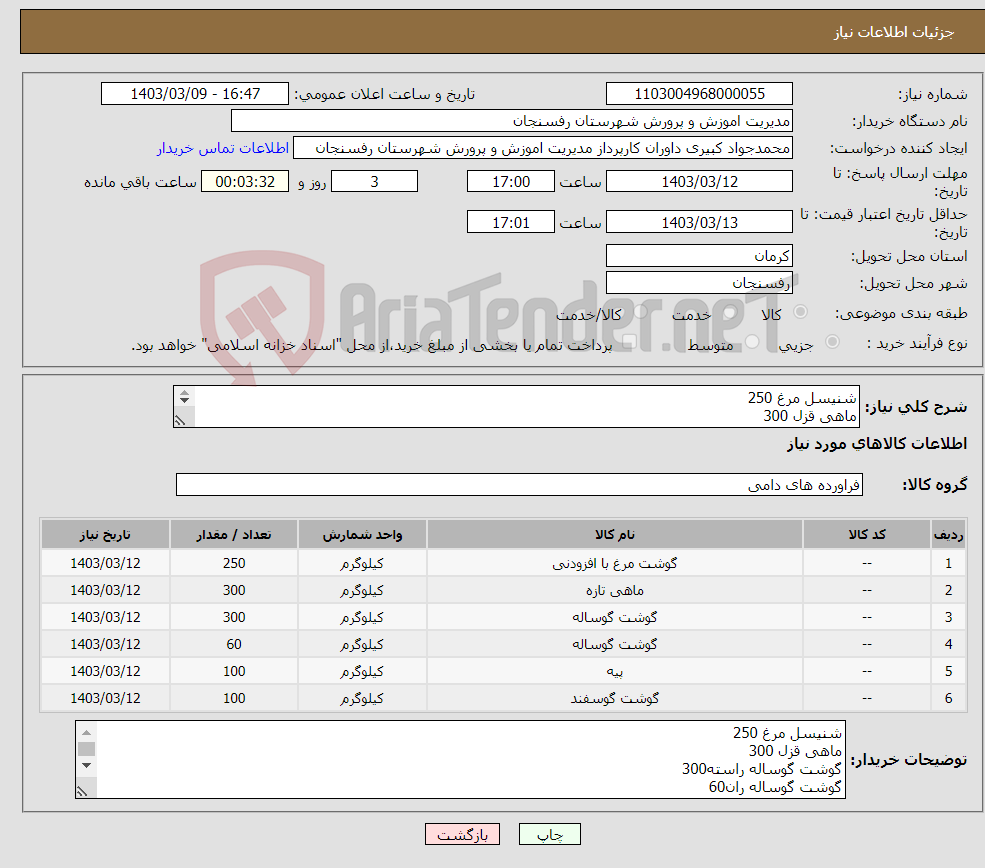Click scrollbar thumb in توضیحات خریدار box
985x868 pixels.
coord(87,749)
